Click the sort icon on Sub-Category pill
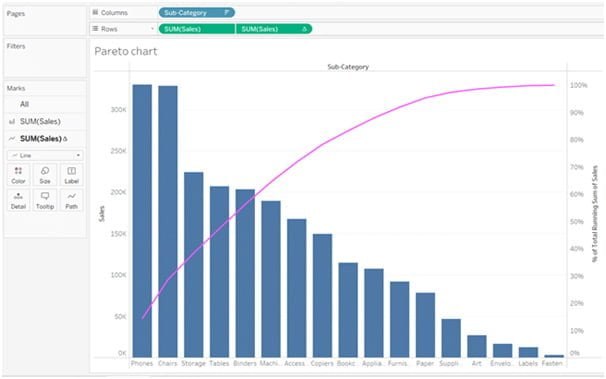The image size is (606, 379). 227,13
